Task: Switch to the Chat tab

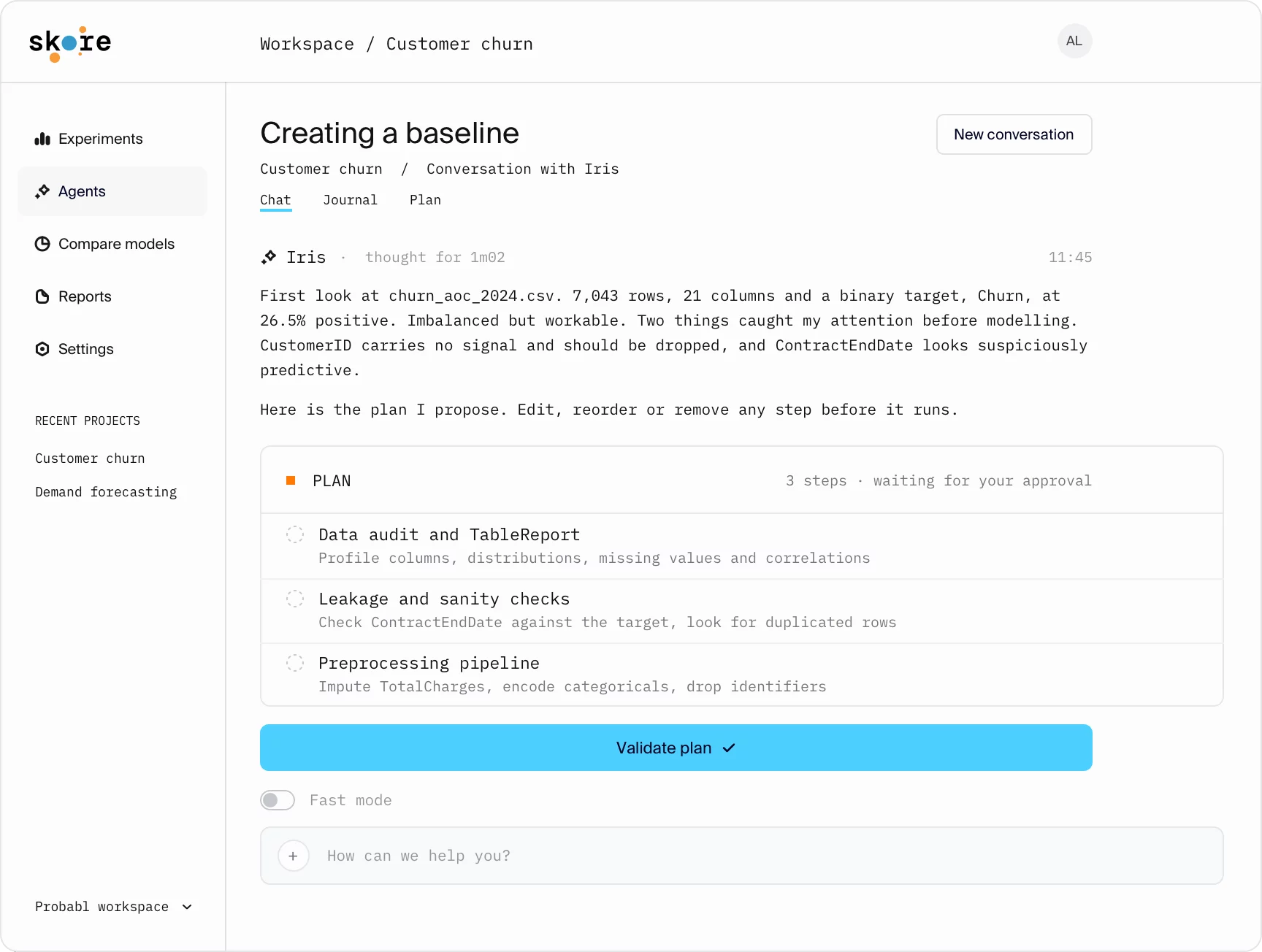Action: (275, 200)
